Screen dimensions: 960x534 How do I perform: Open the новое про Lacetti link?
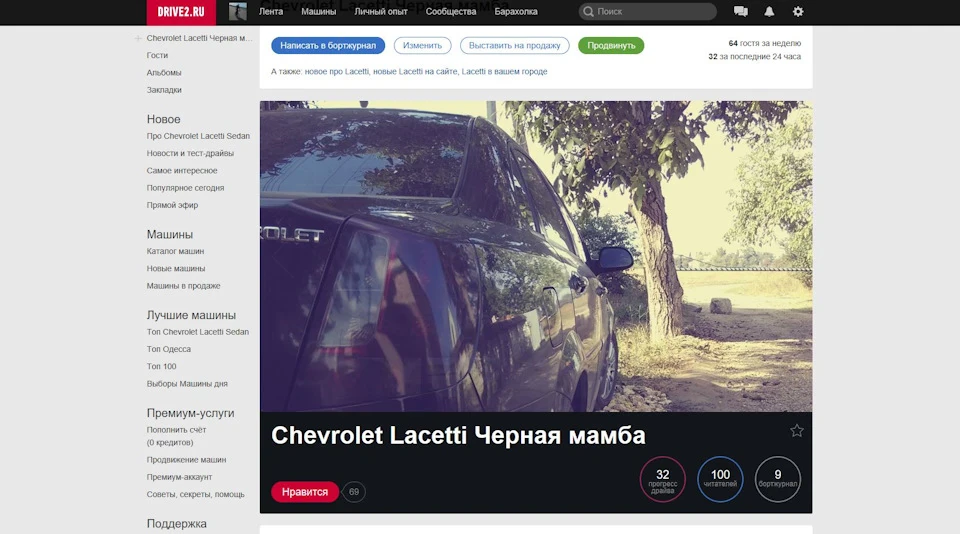[337, 72]
